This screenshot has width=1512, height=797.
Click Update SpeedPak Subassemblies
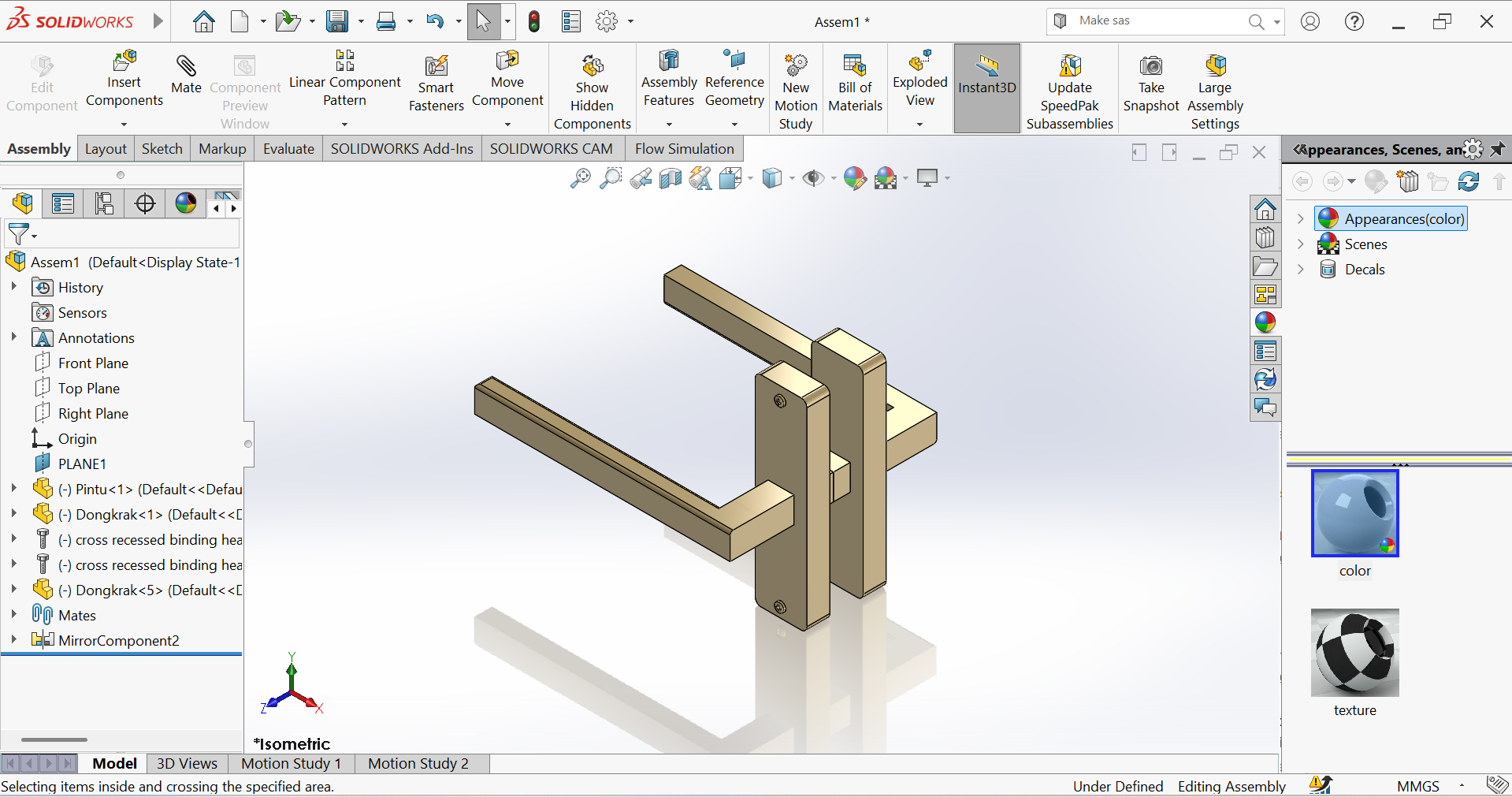click(1070, 92)
